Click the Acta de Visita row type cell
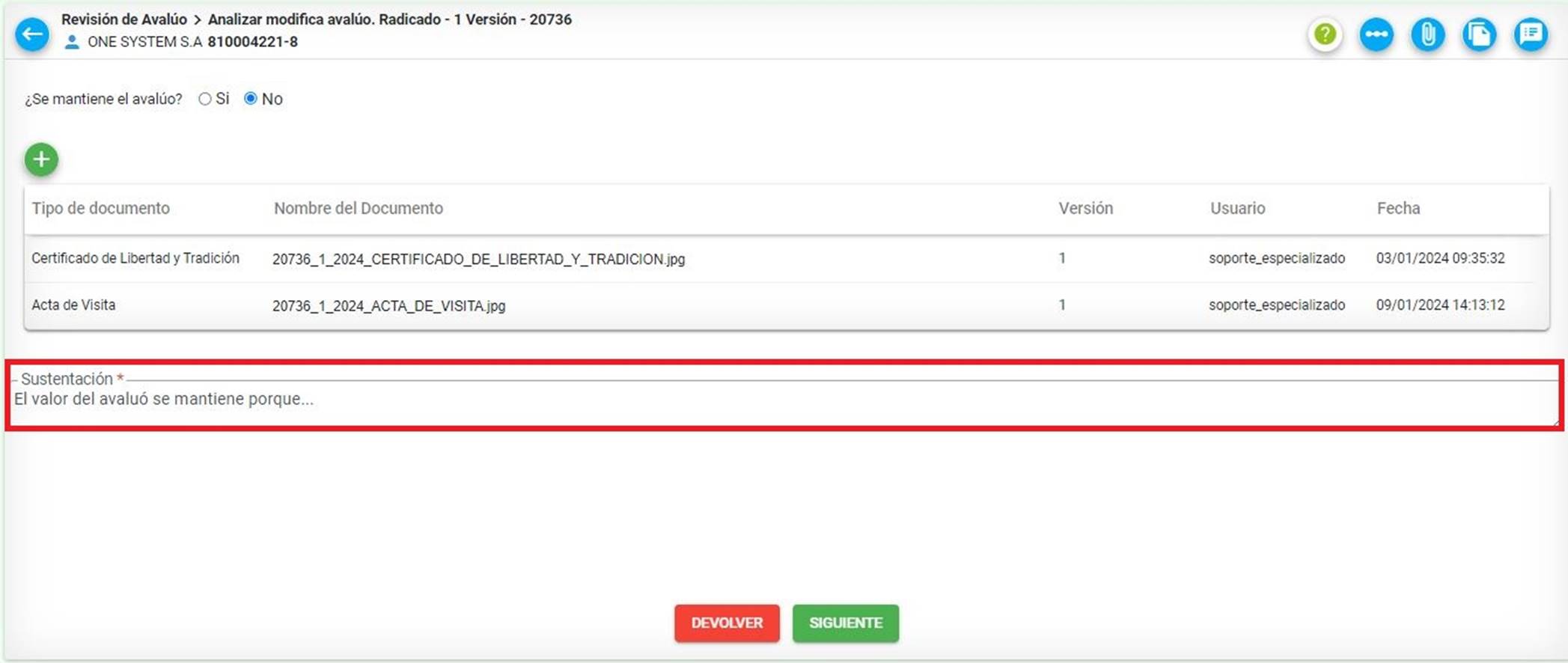The height and width of the screenshot is (663, 1568). (x=73, y=305)
